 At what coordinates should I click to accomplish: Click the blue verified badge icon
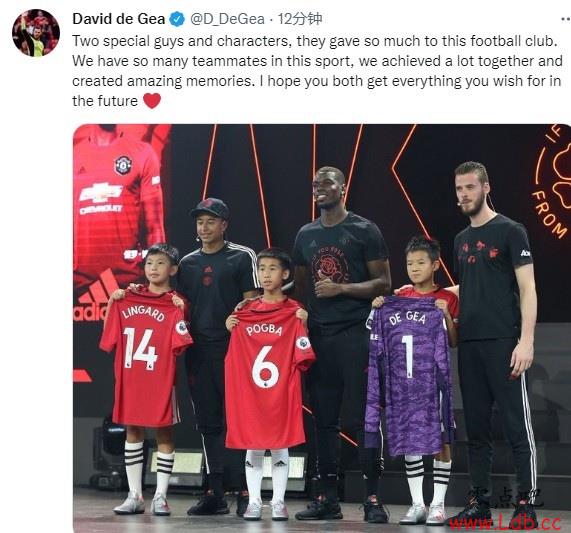(x=177, y=19)
